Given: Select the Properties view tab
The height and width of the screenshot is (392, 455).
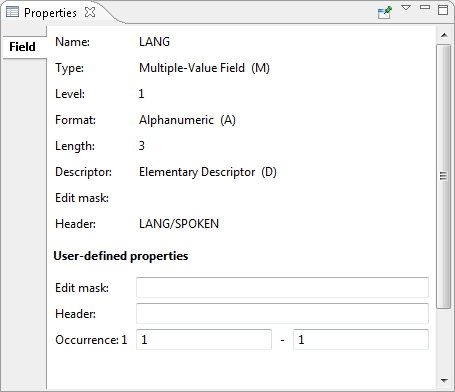Looking at the screenshot, I should pos(50,13).
